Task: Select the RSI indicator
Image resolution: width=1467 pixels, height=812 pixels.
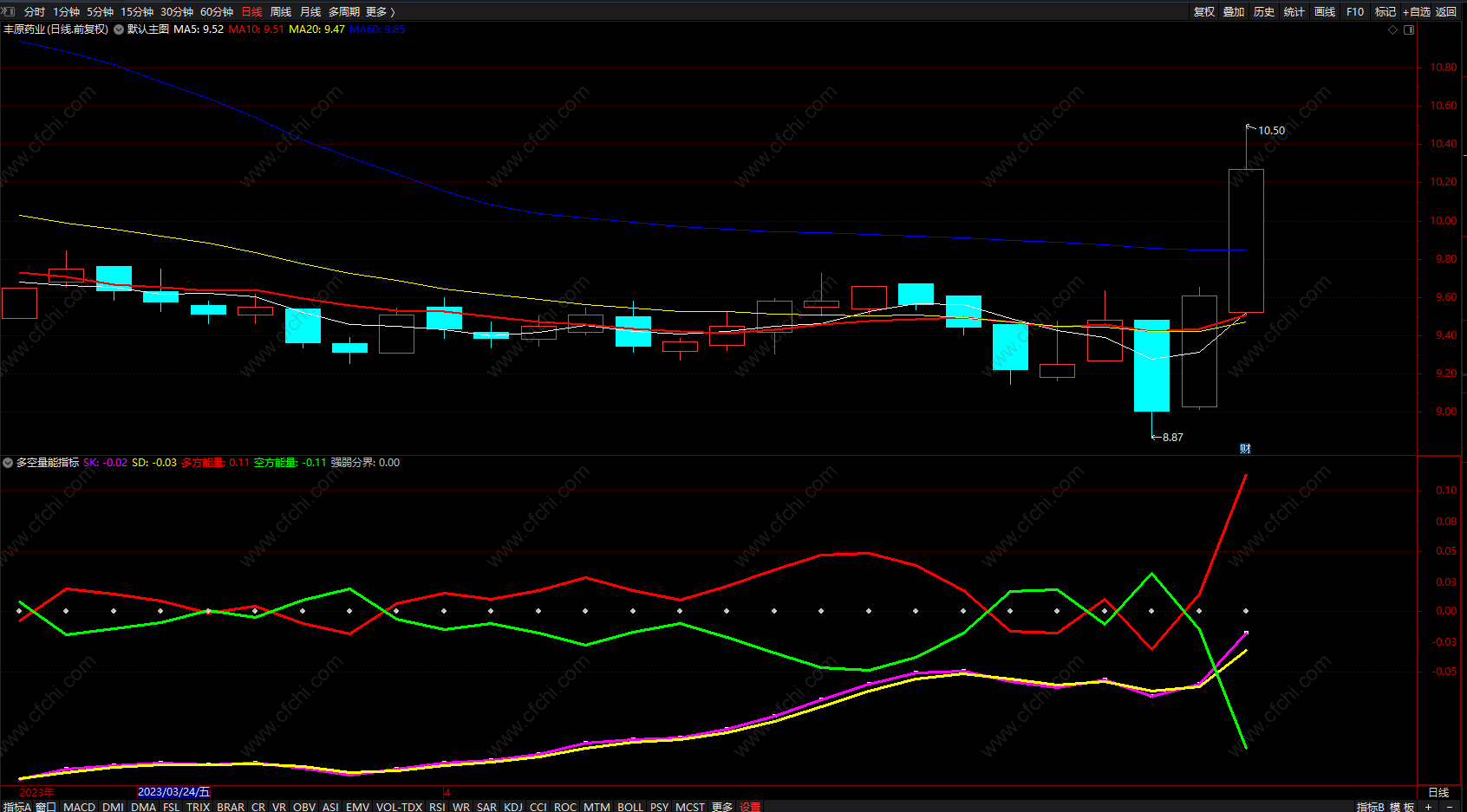Action: click(x=437, y=807)
